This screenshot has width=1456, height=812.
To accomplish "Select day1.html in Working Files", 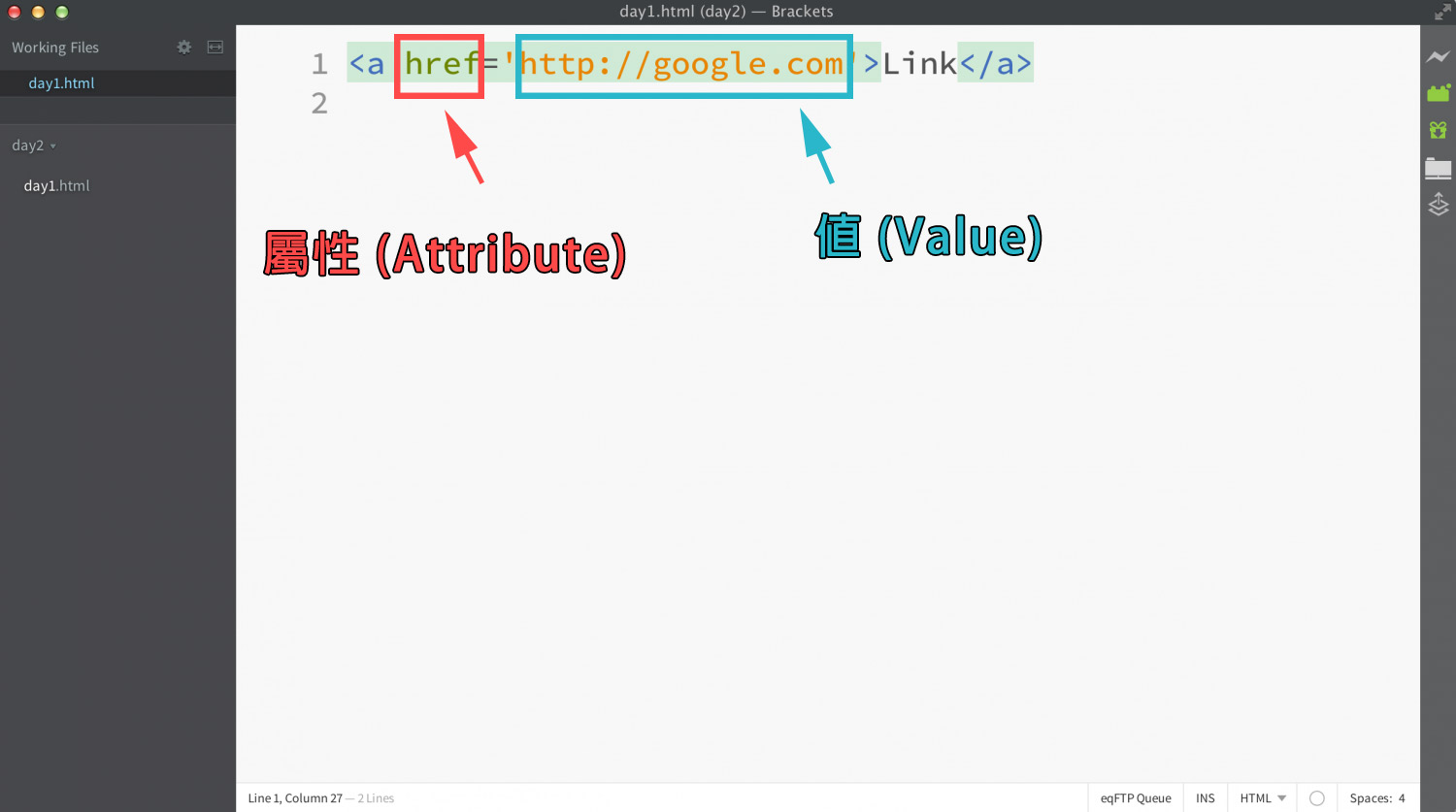I will pos(61,83).
